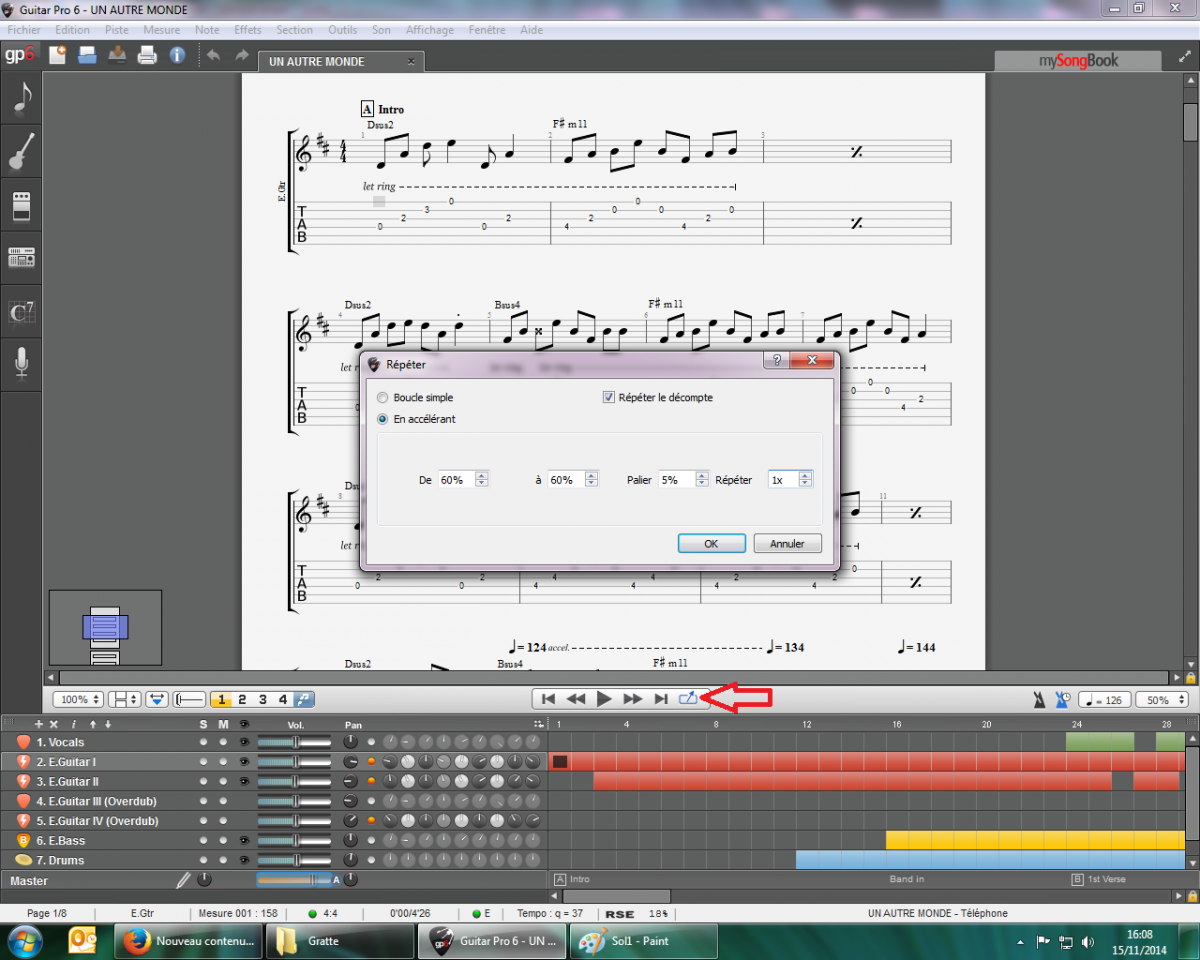This screenshot has width=1200, height=960.
Task: Mute the 6. E.Bass track
Action: click(223, 841)
